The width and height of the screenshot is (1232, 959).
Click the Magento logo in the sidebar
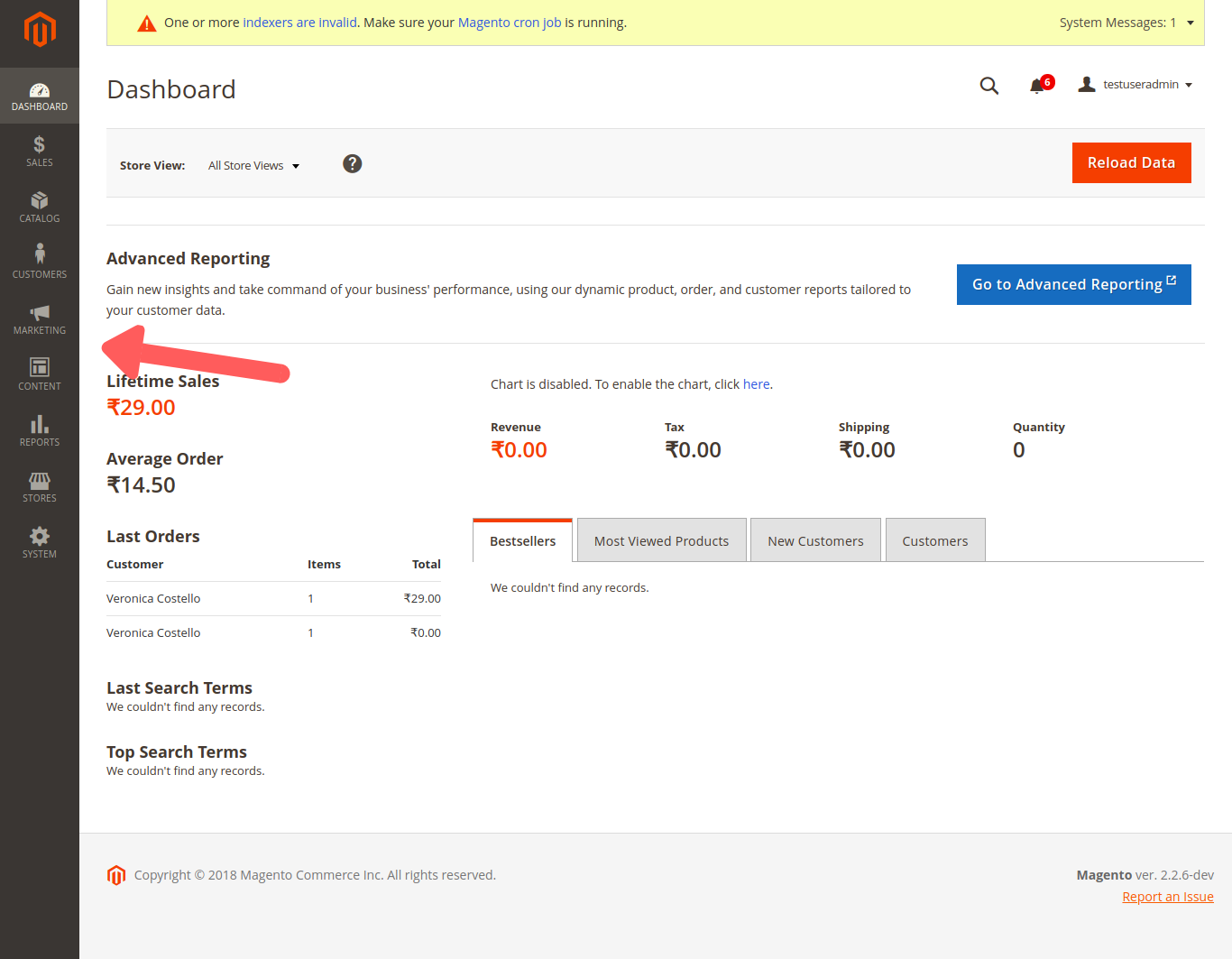[x=40, y=30]
